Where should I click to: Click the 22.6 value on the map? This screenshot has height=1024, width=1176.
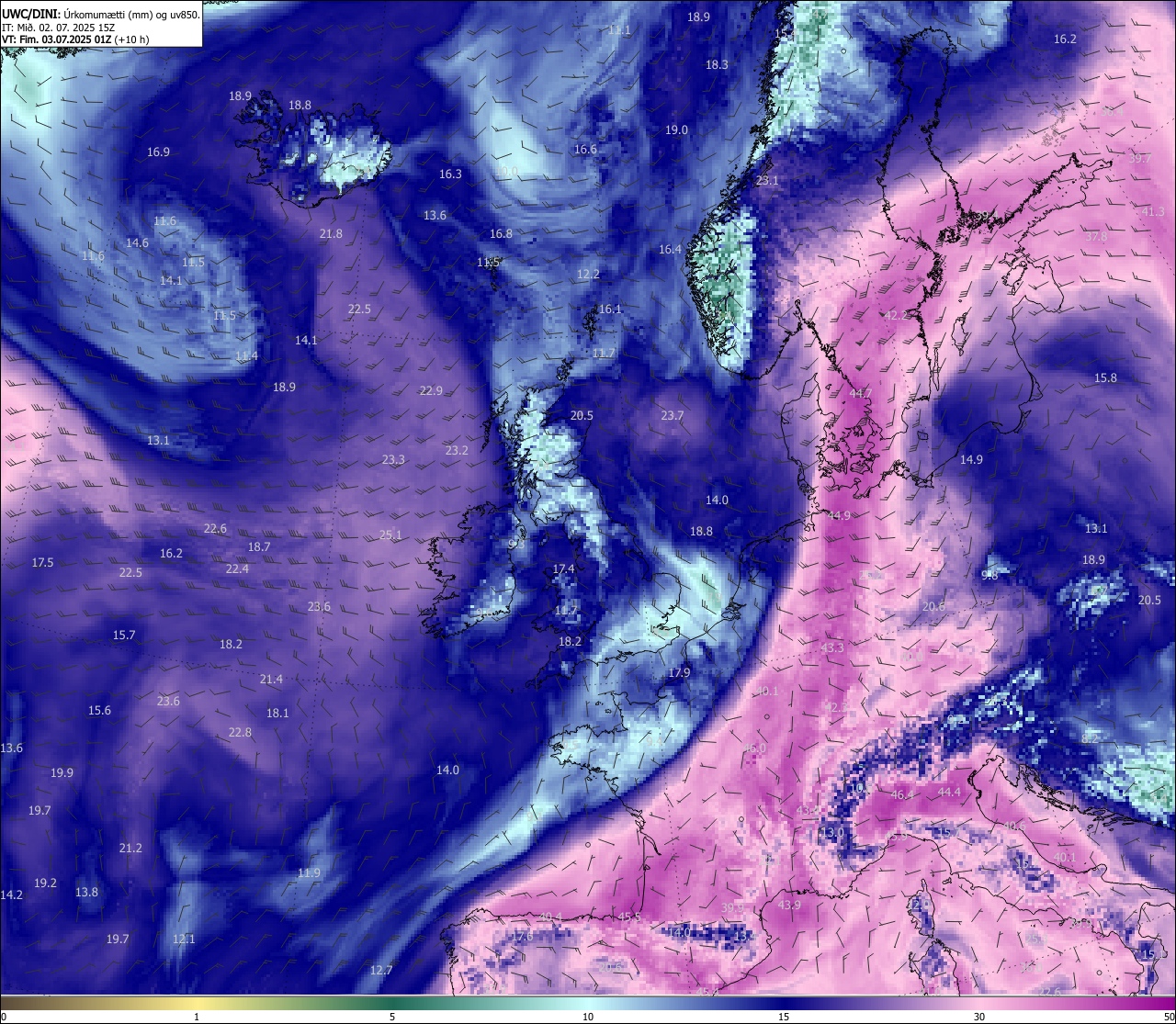coord(215,528)
